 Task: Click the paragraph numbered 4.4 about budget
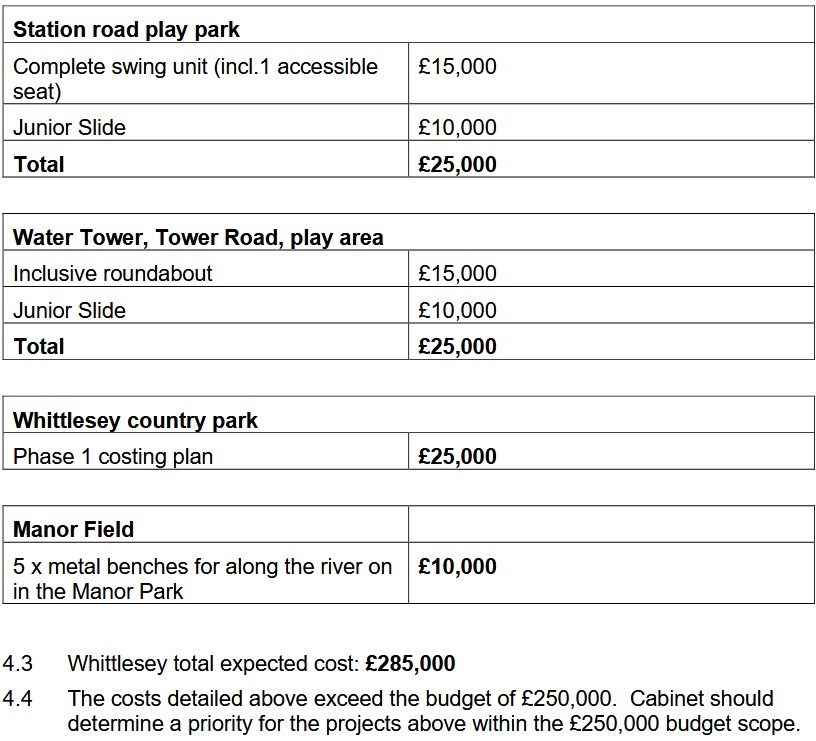434,710
